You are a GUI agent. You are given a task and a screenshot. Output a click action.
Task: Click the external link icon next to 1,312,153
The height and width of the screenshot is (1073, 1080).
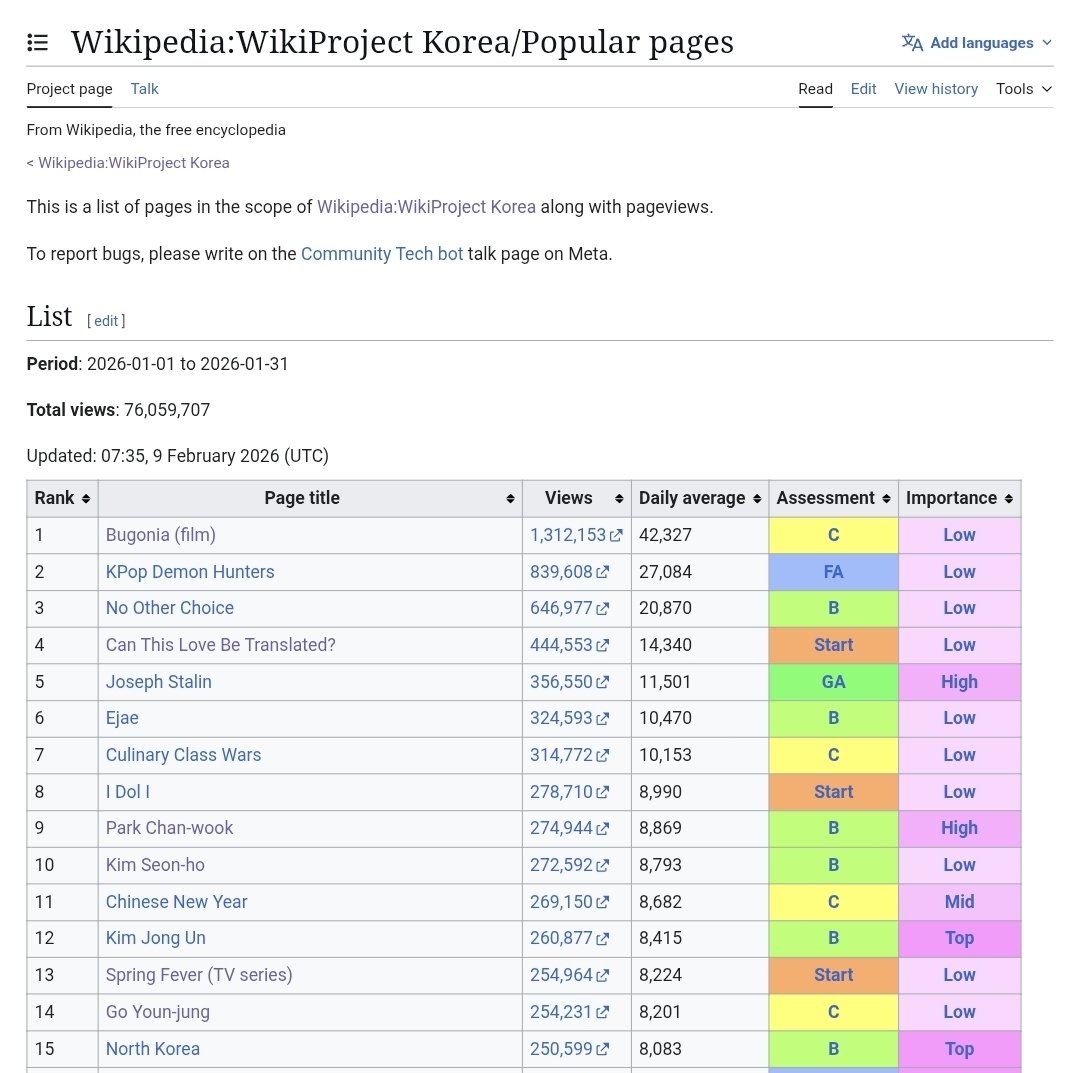click(x=614, y=535)
